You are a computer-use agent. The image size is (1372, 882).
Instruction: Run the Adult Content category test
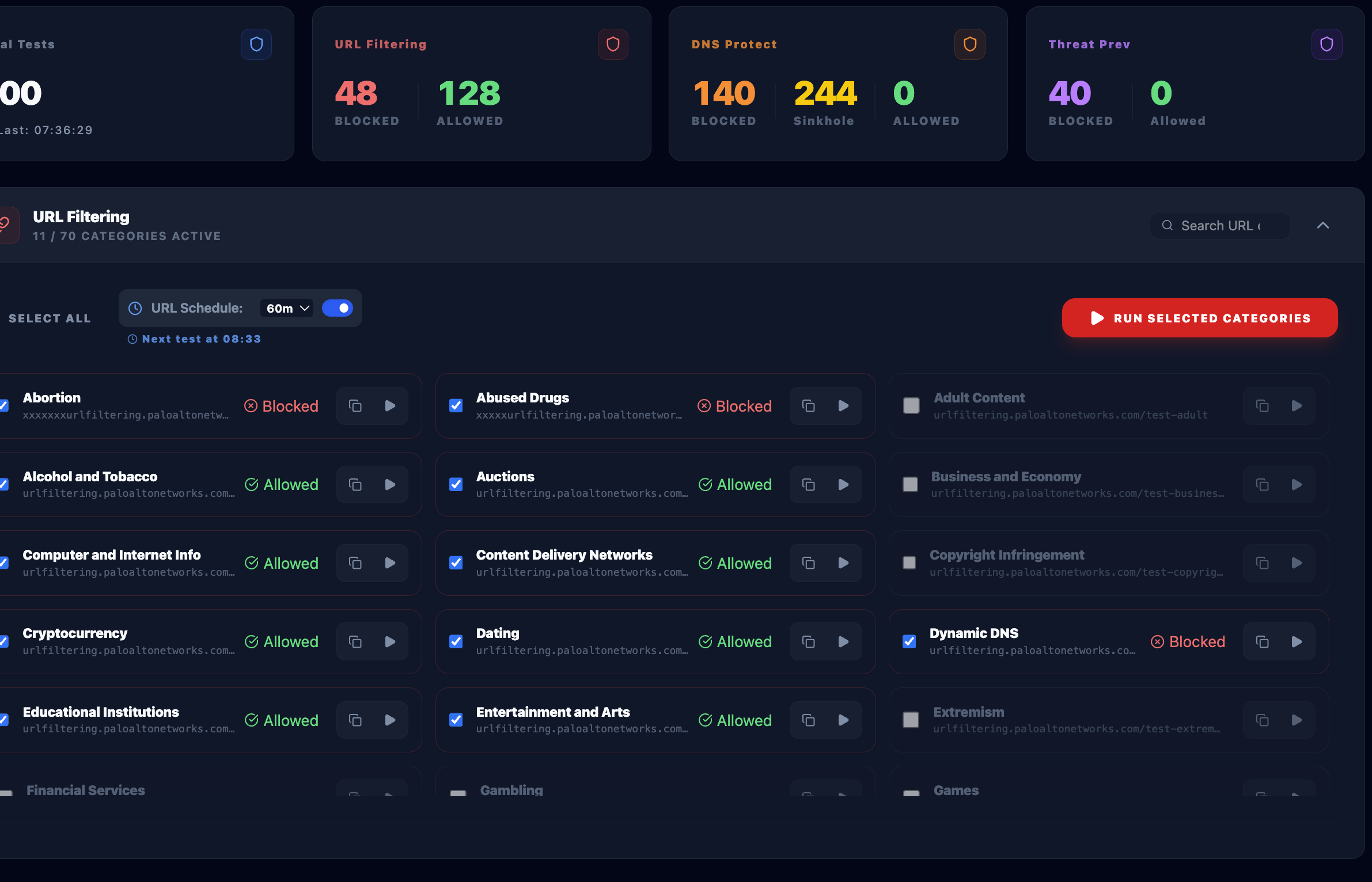click(x=1297, y=406)
